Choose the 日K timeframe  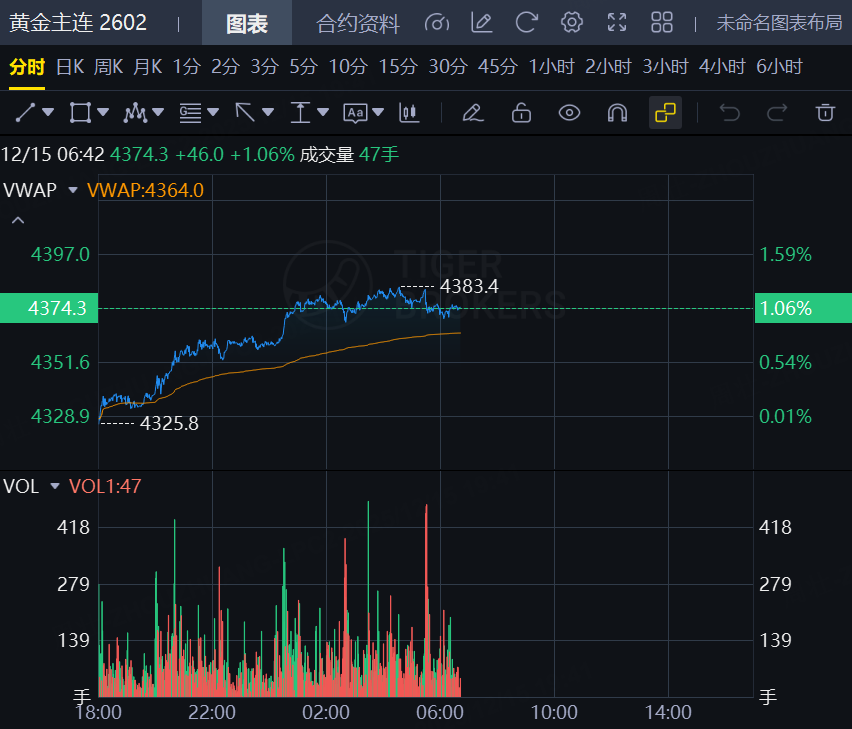pyautogui.click(x=70, y=67)
